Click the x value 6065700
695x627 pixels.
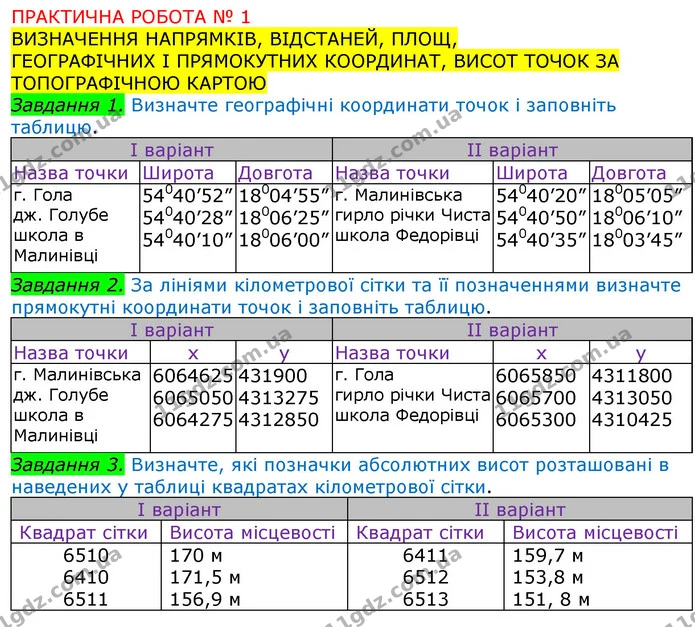point(535,397)
